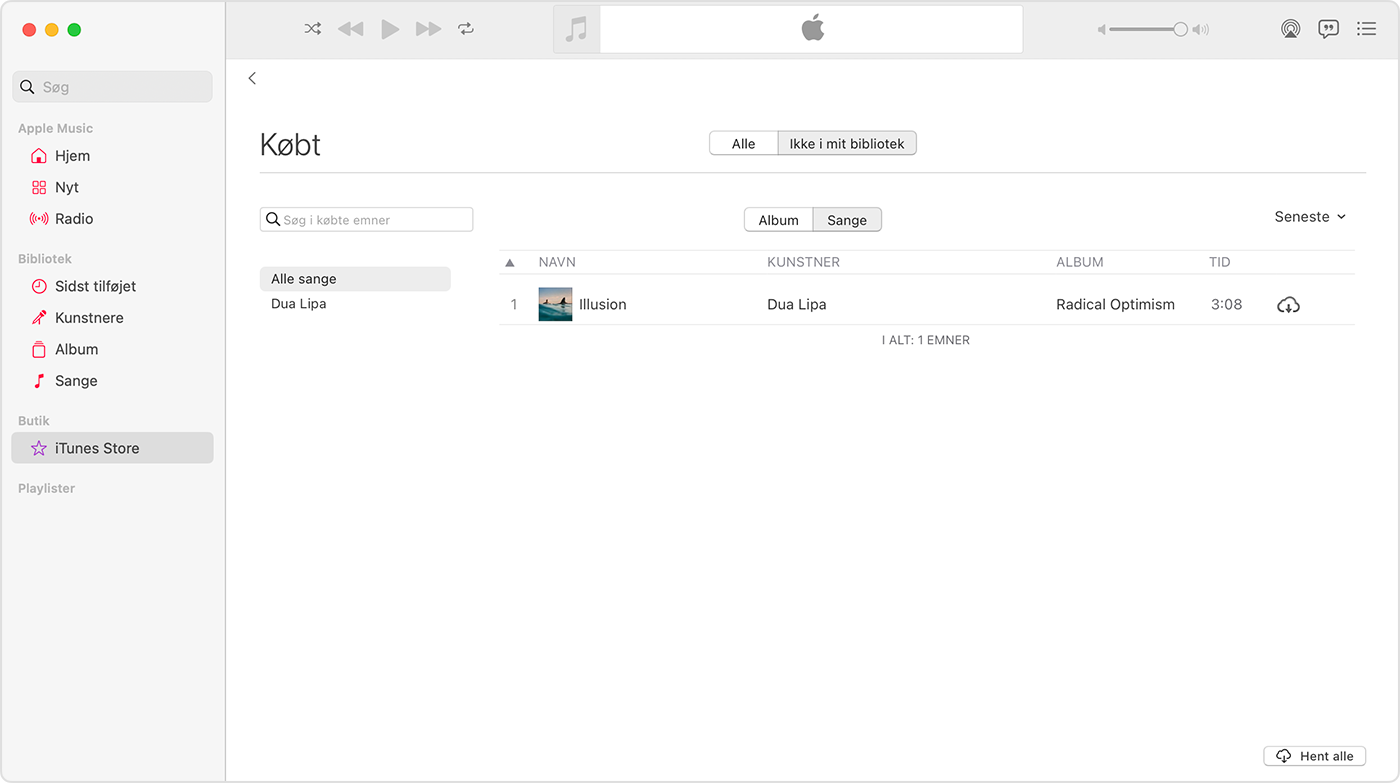Skip to the next track
This screenshot has width=1400, height=784.
[x=428, y=29]
